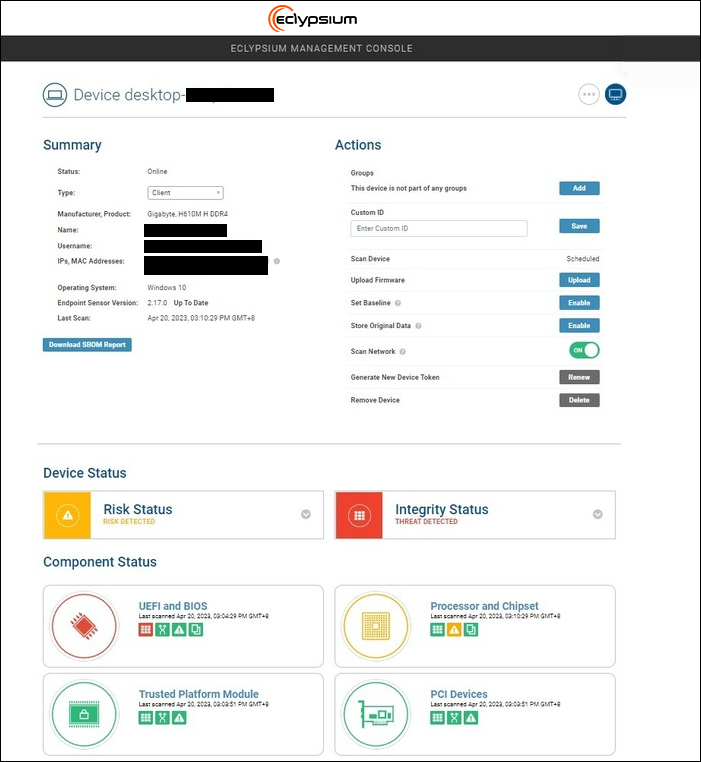Click the 'Up To Date' sensor version text

pyautogui.click(x=191, y=303)
